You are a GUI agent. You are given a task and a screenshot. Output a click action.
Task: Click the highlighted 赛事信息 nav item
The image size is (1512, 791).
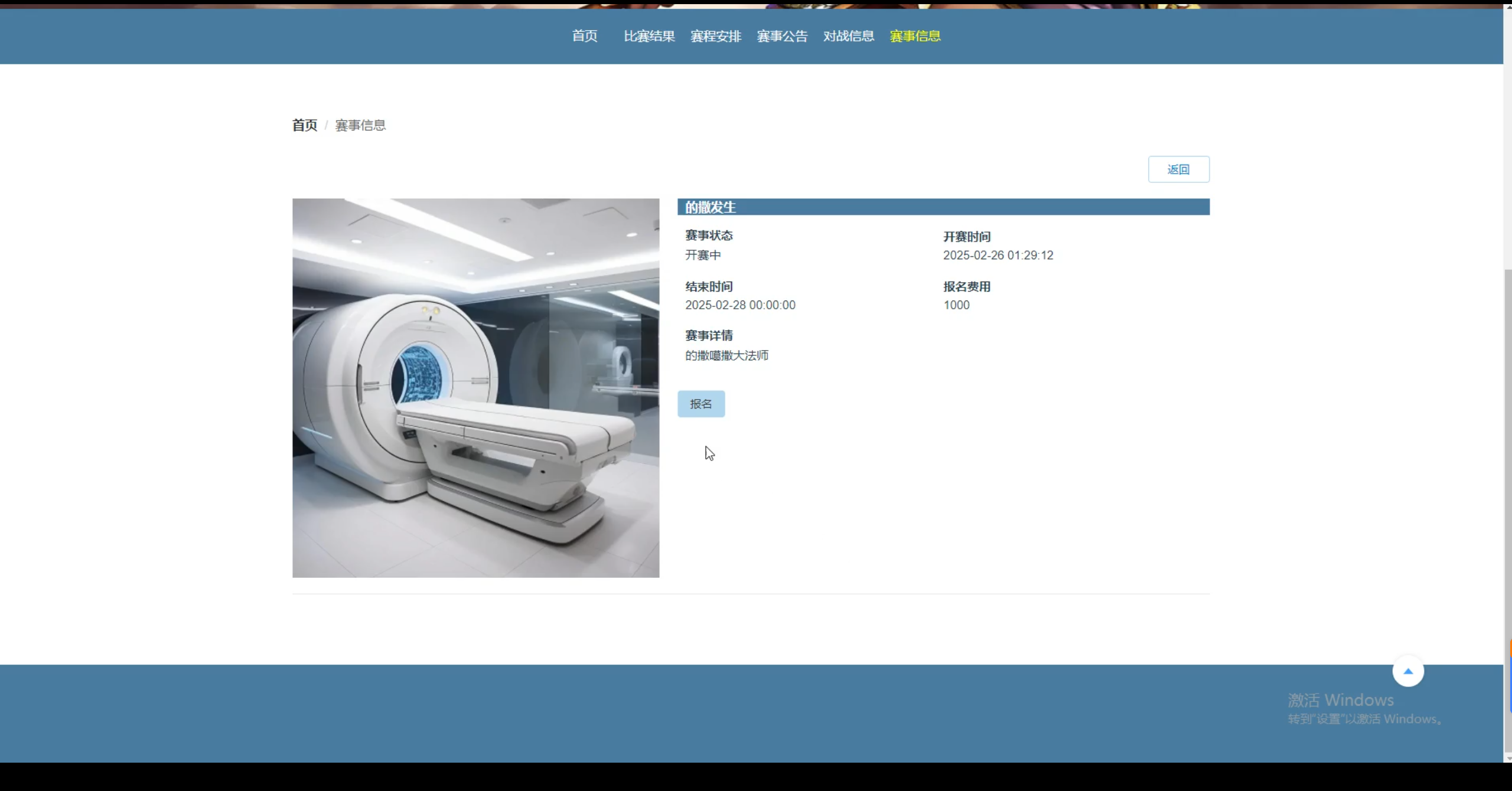pos(915,36)
